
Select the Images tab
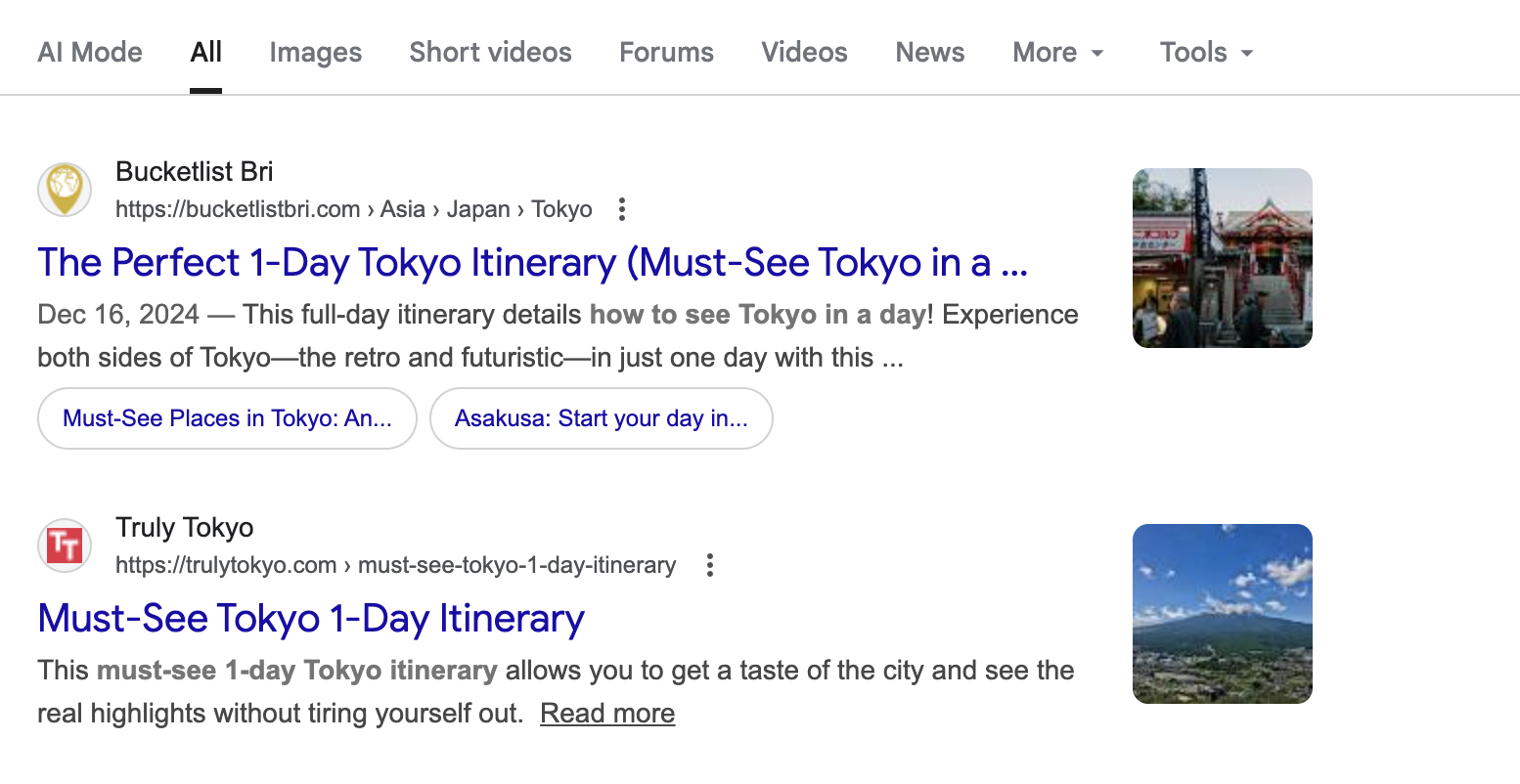(315, 53)
